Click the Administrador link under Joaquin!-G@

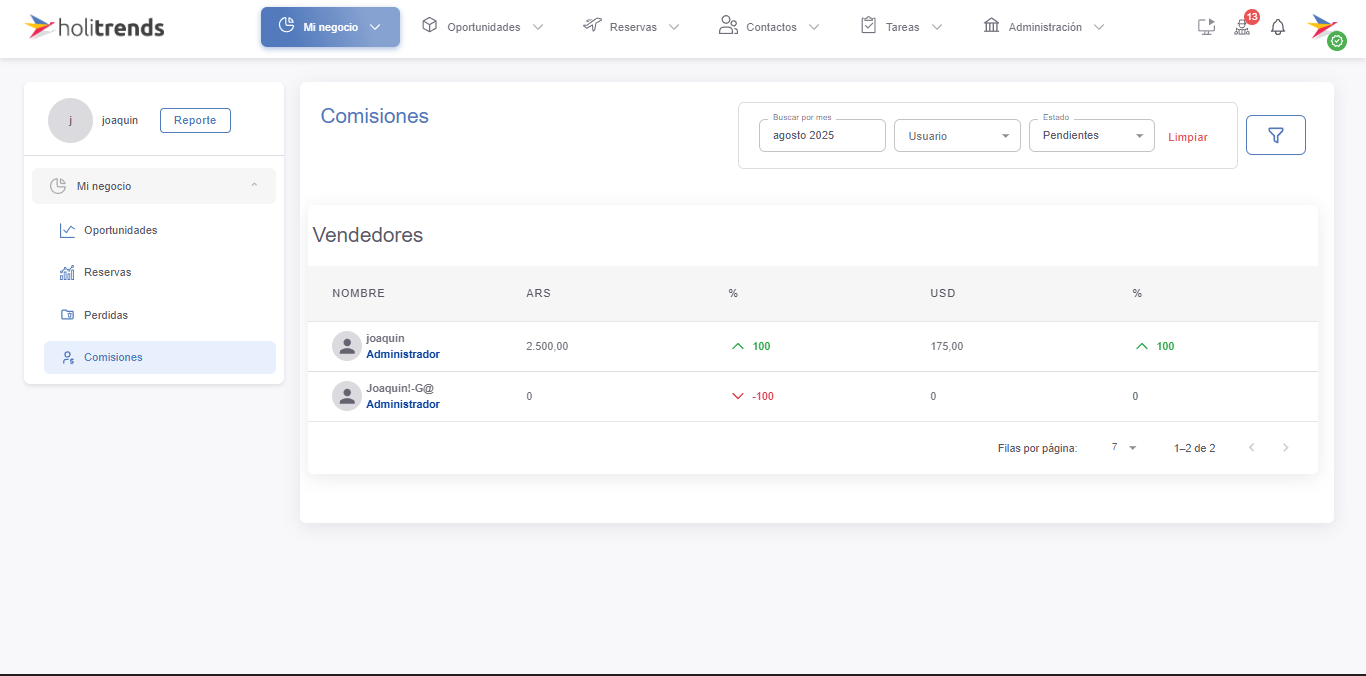[403, 404]
